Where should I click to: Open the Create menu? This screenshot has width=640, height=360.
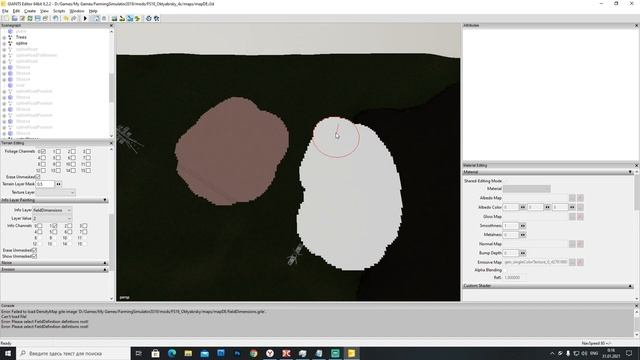(30, 11)
